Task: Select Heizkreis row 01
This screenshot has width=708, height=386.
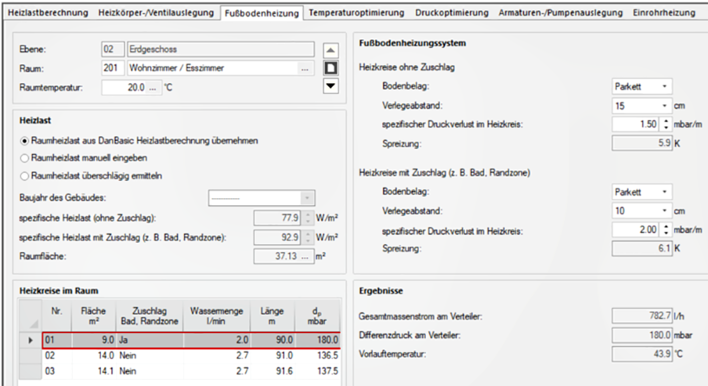Action: coord(191,340)
